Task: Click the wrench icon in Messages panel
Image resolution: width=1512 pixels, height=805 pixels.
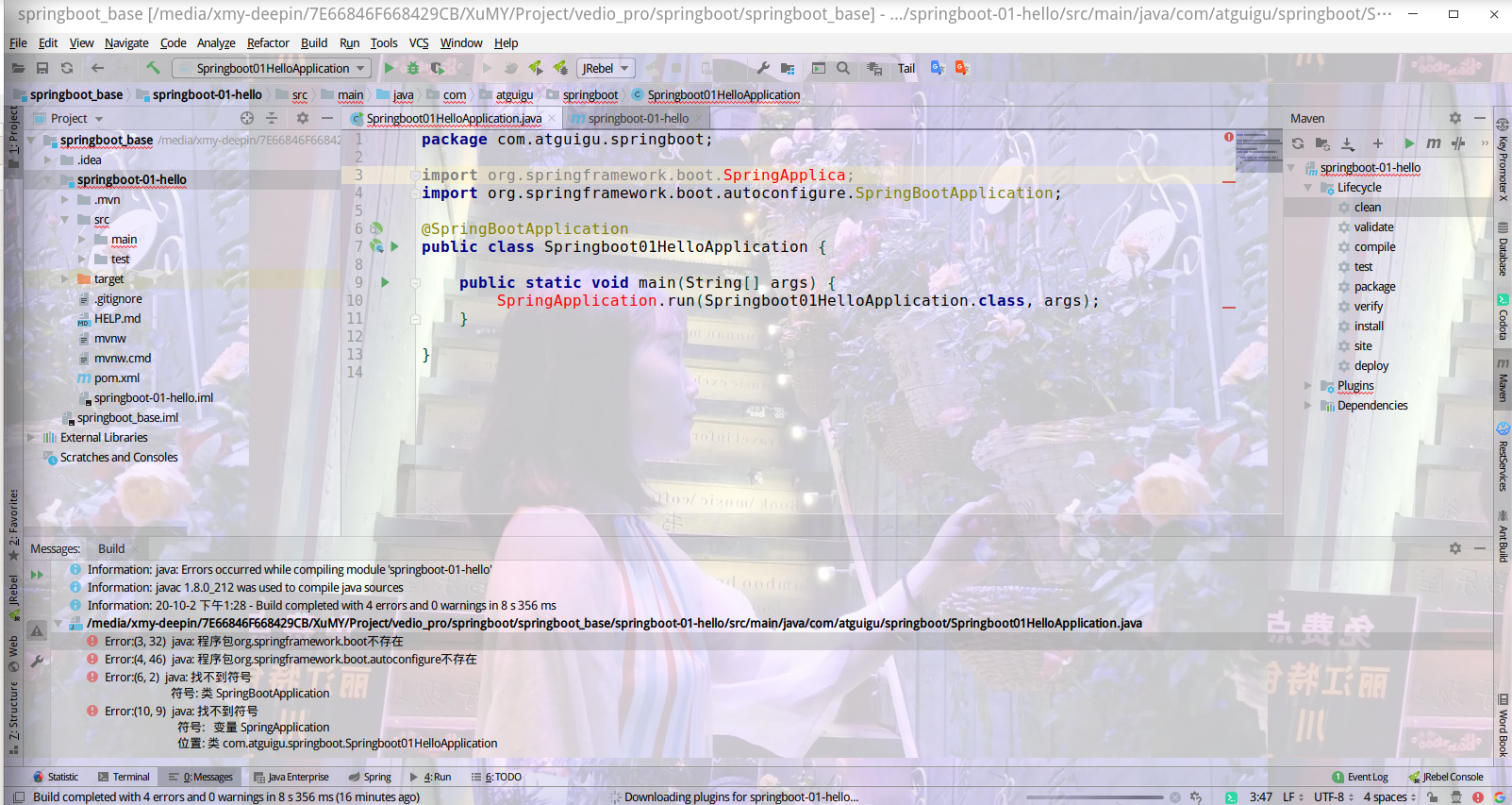Action: pos(37,662)
